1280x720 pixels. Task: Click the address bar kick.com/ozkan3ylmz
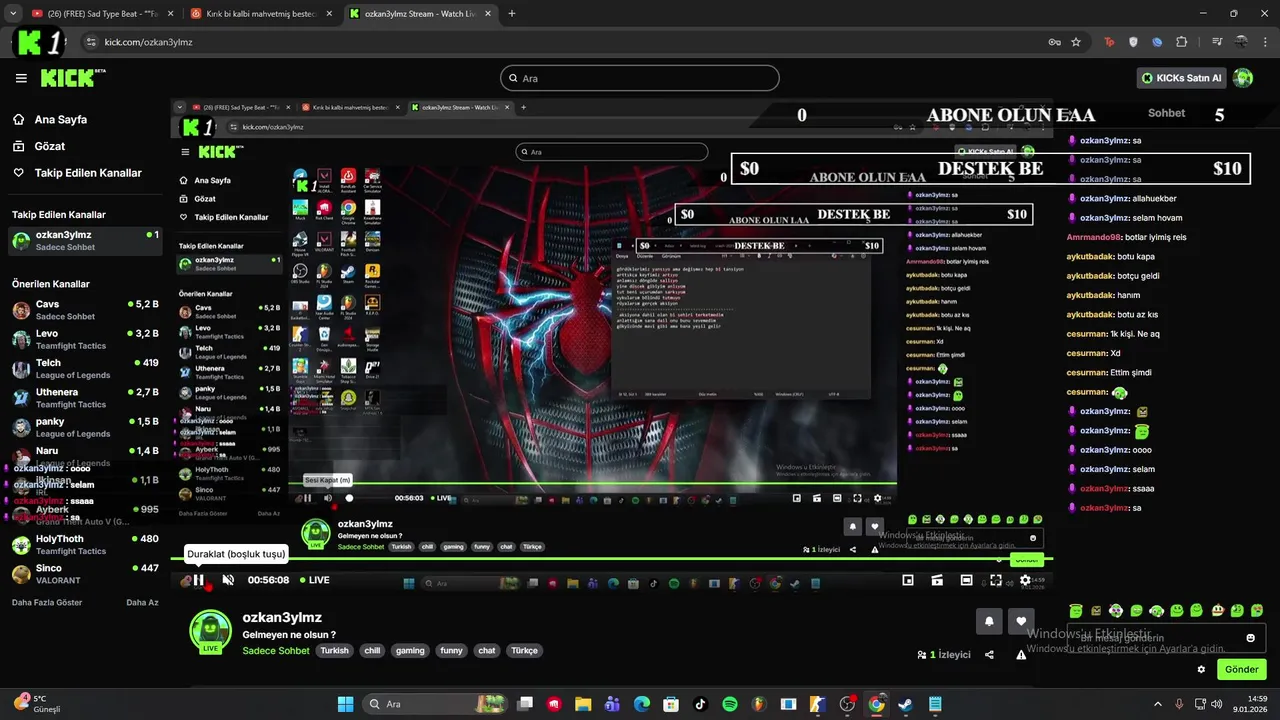pos(560,42)
